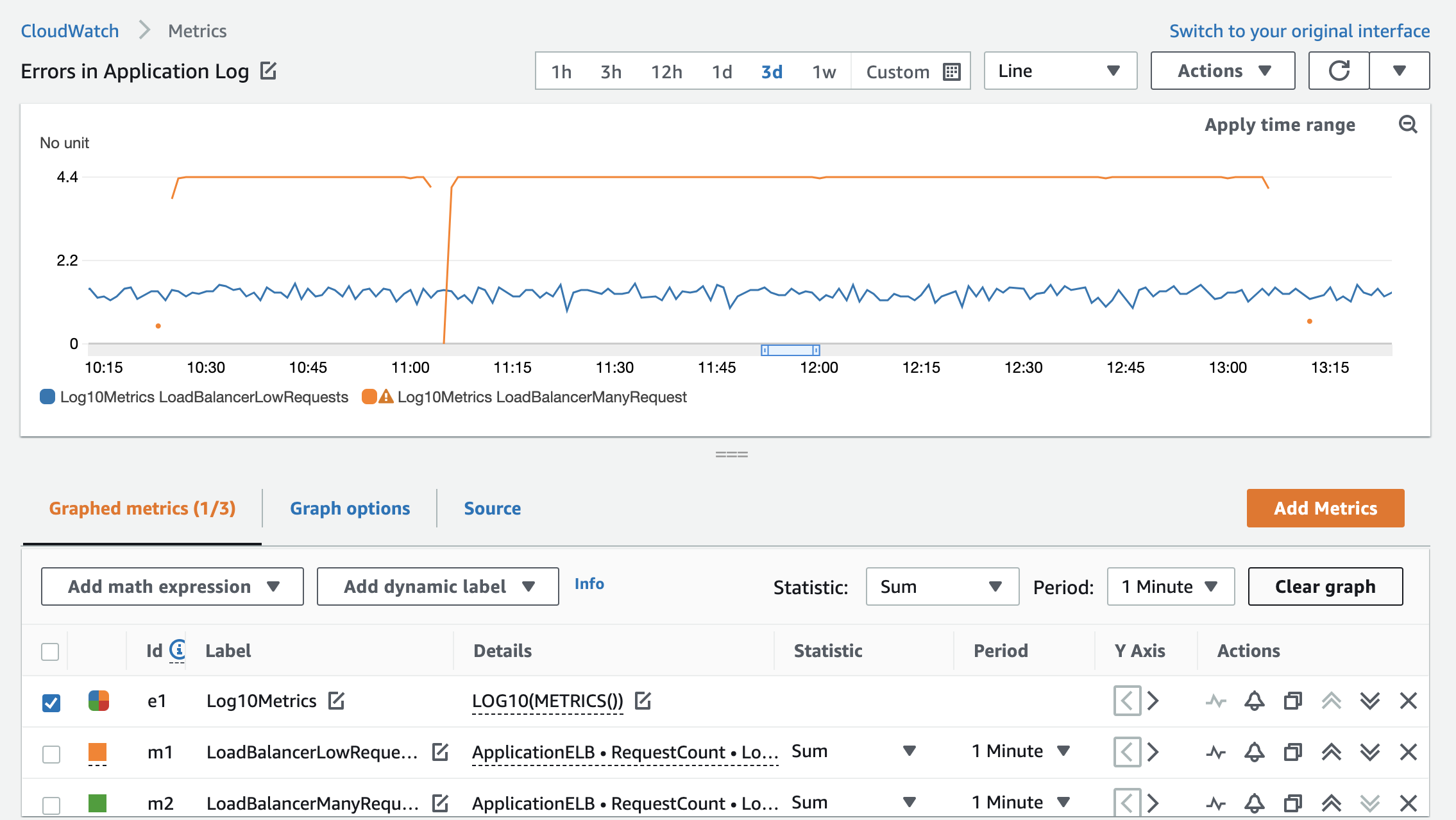The height and width of the screenshot is (820, 1456).
Task: Select the 1w time range option
Action: 823,72
